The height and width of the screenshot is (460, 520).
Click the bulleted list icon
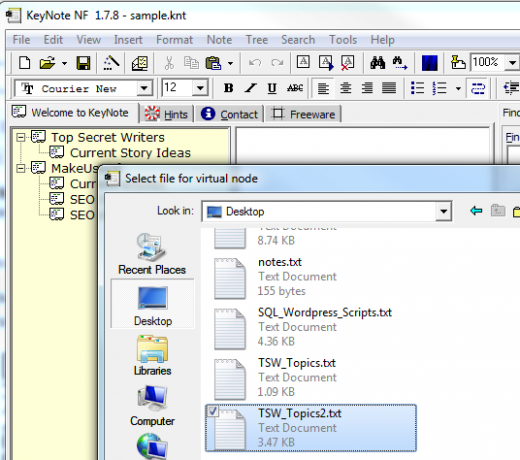pos(417,88)
